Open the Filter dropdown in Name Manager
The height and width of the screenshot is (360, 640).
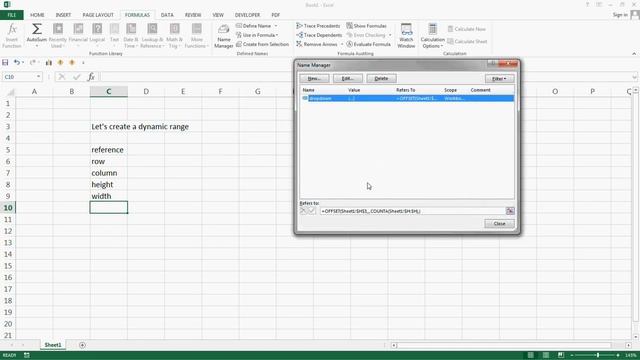click(499, 78)
